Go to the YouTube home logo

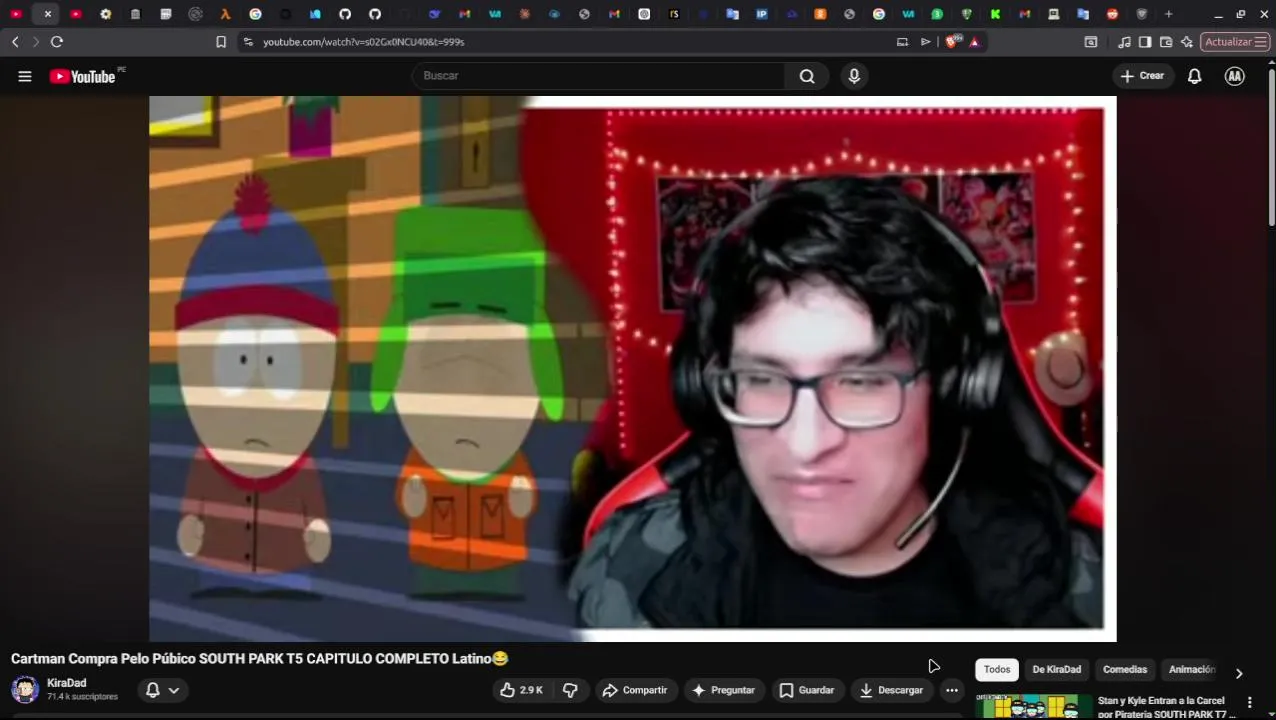pyautogui.click(x=82, y=76)
